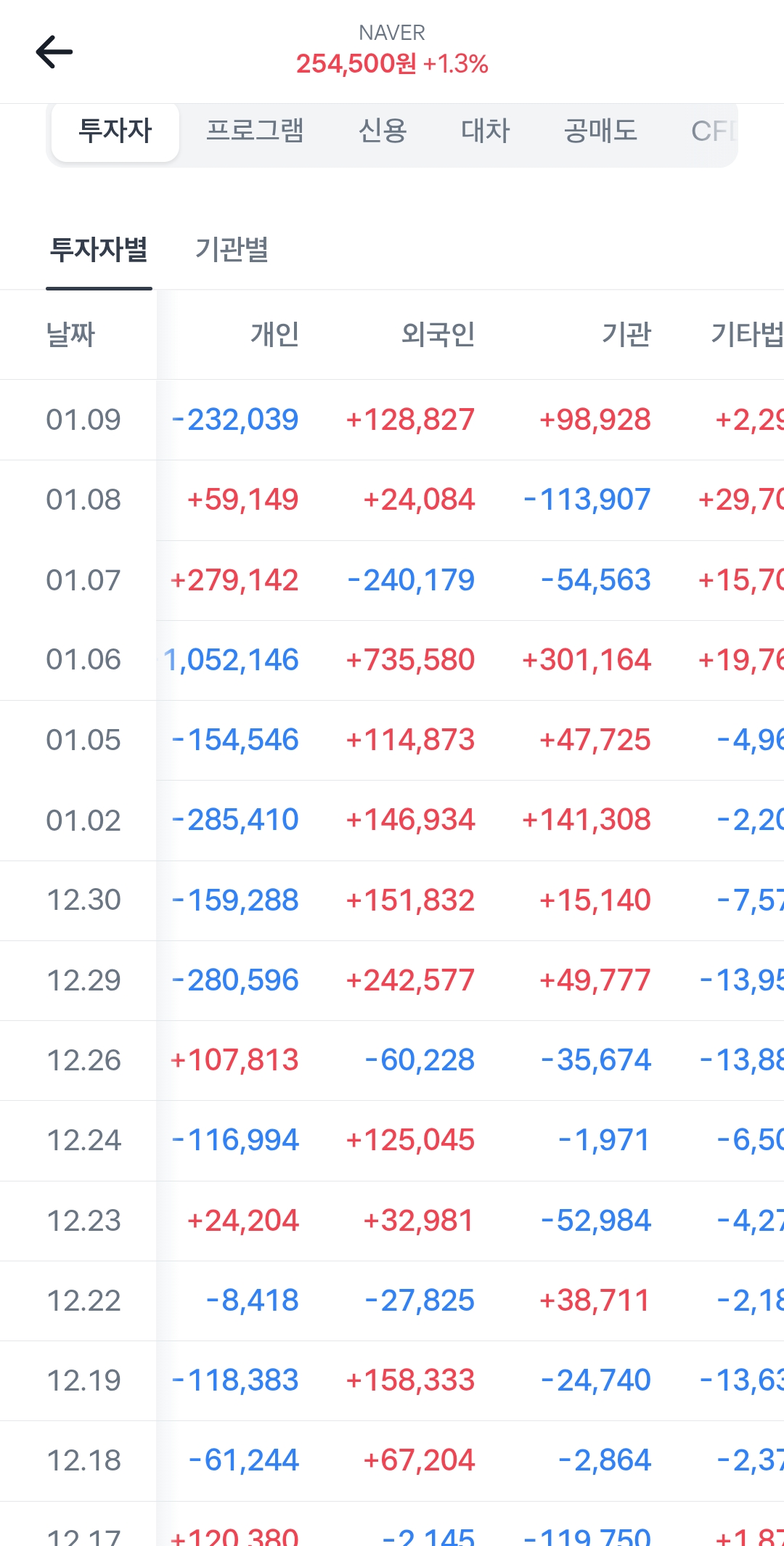Tap the 외국인 column header
This screenshot has width=784, height=1546.
coord(438,335)
